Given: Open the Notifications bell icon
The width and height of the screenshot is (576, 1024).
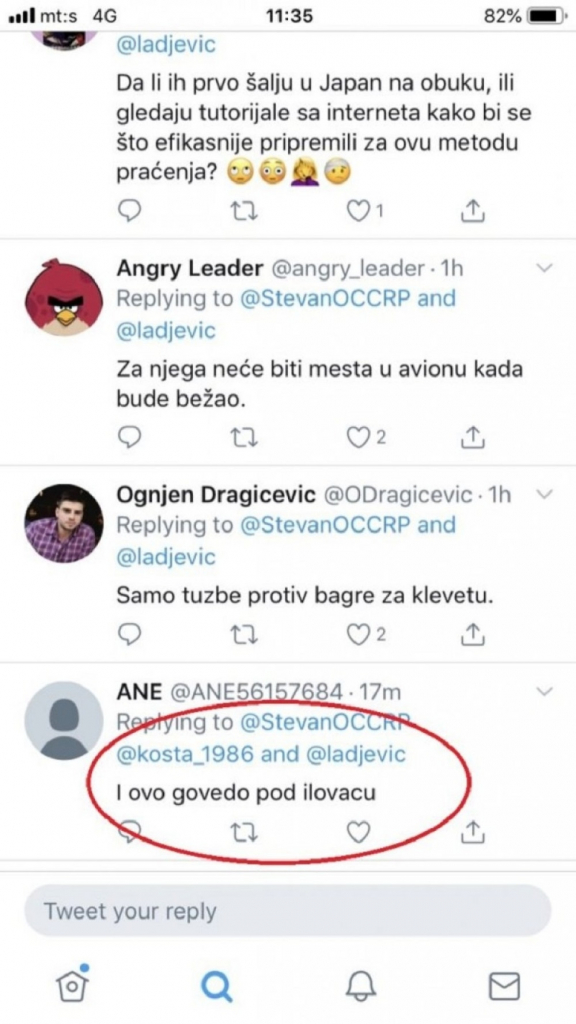Looking at the screenshot, I should 359,986.
